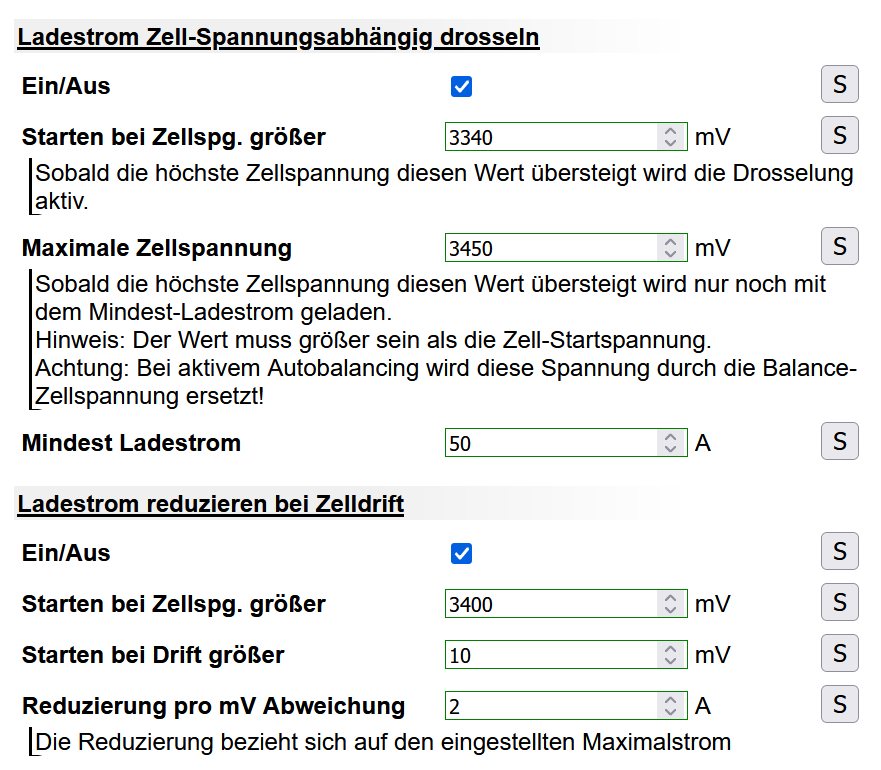881x770 pixels.
Task: Save Starten bei Drift größer with S button
Action: (x=839, y=654)
